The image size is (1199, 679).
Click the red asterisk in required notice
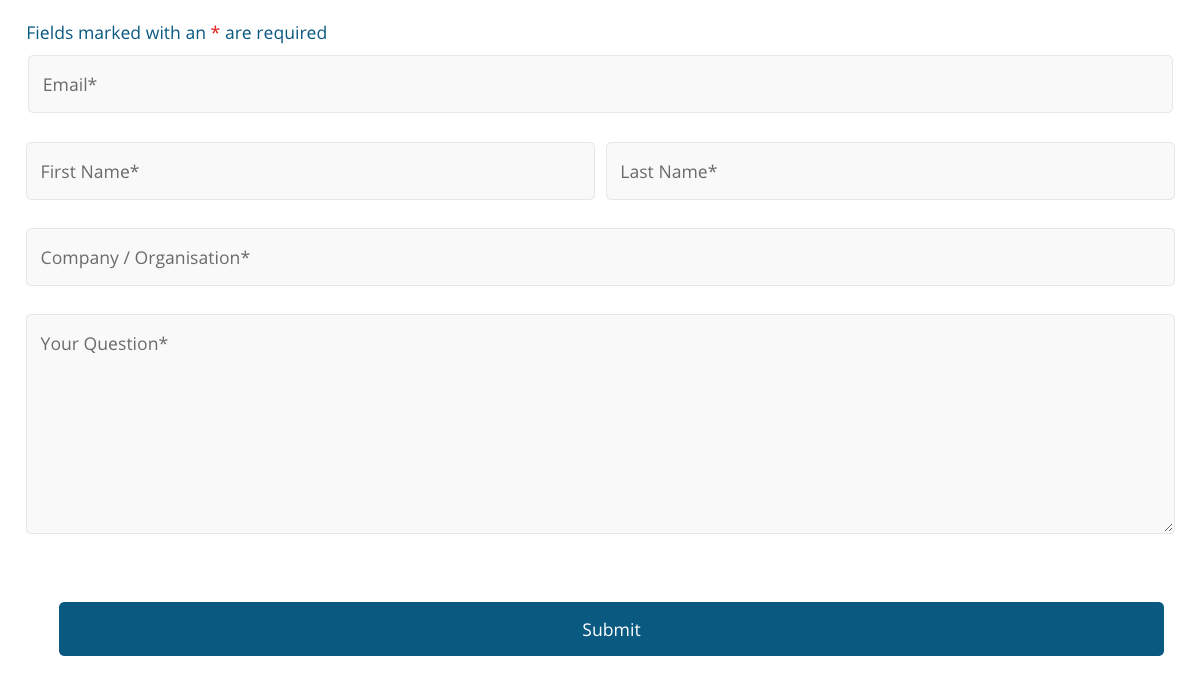[215, 32]
